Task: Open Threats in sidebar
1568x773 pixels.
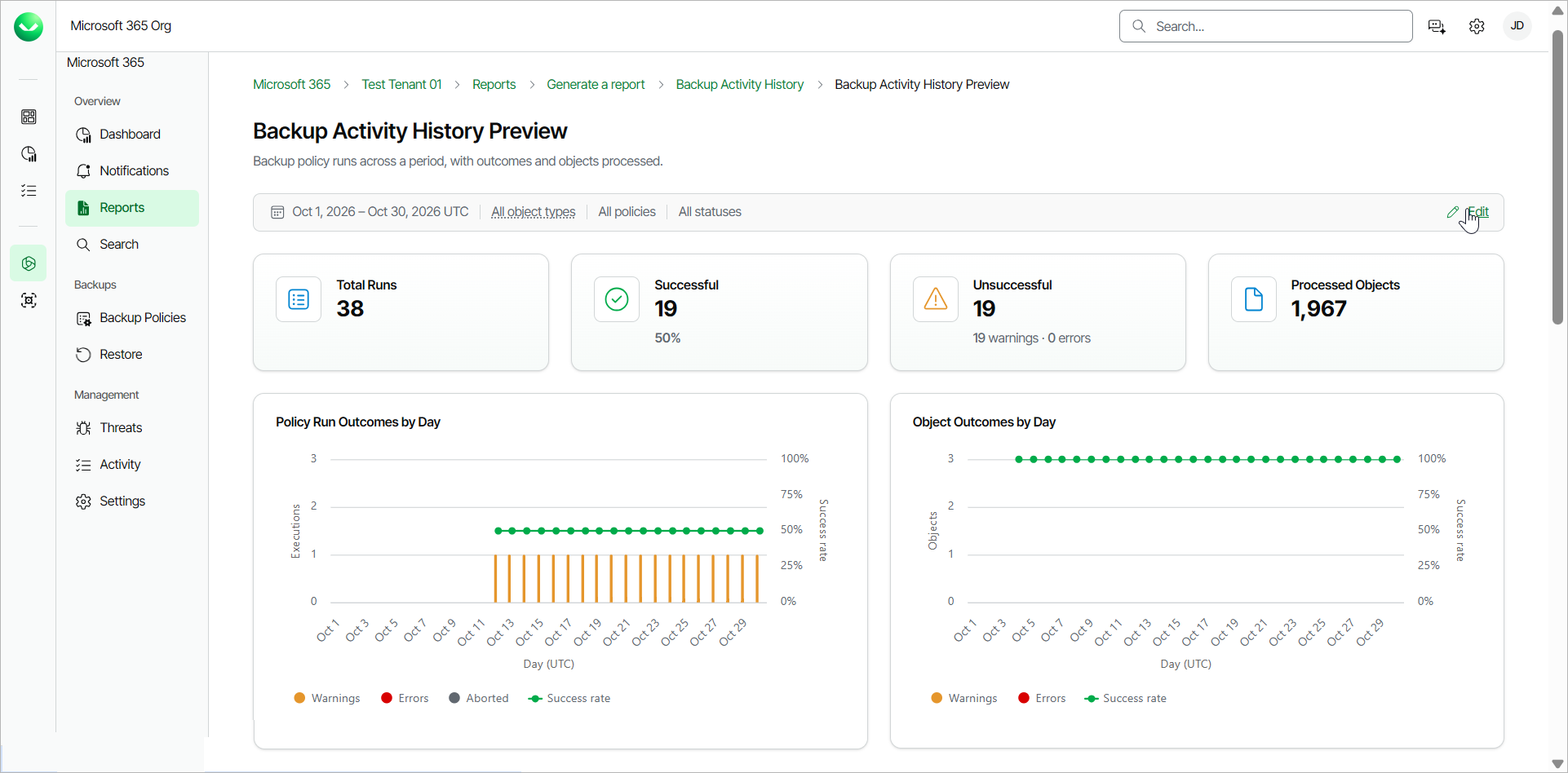Action: pos(132,428)
